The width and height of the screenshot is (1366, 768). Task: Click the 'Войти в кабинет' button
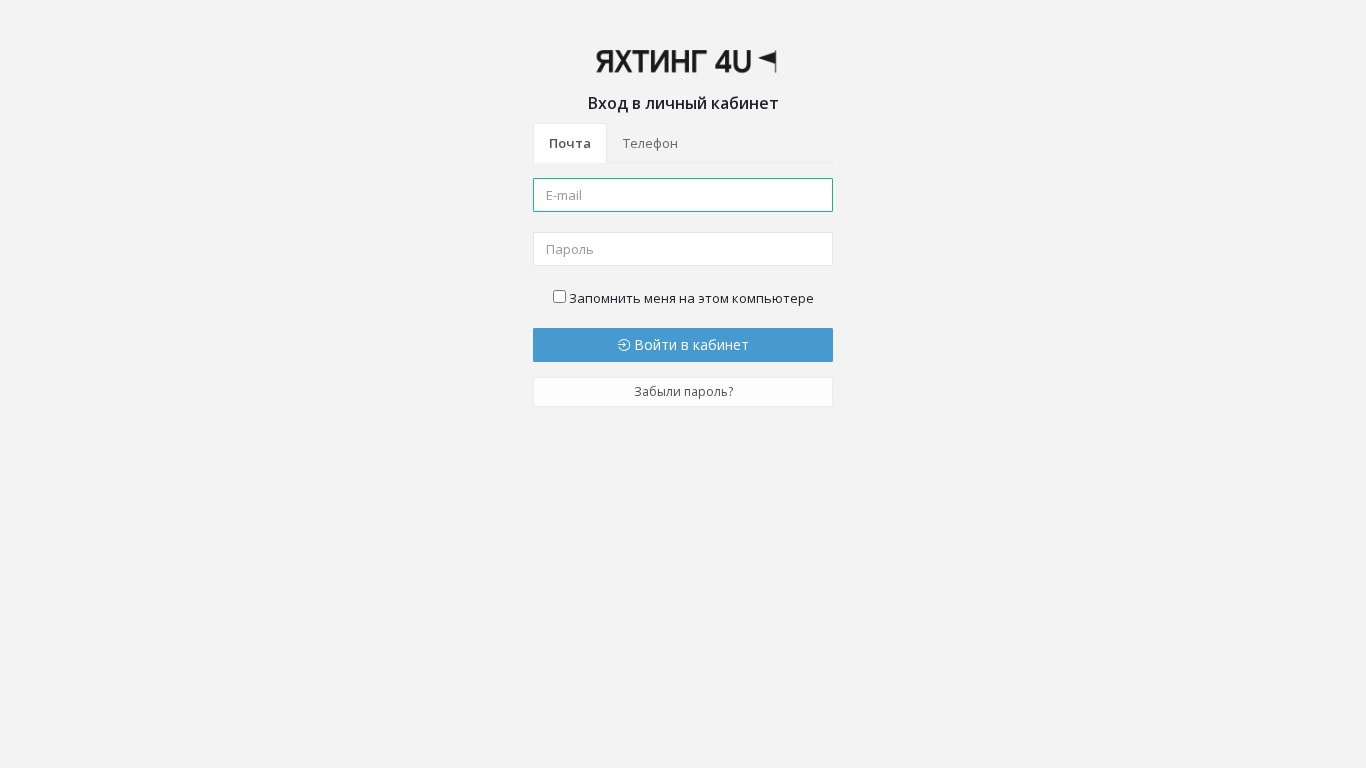click(x=683, y=345)
